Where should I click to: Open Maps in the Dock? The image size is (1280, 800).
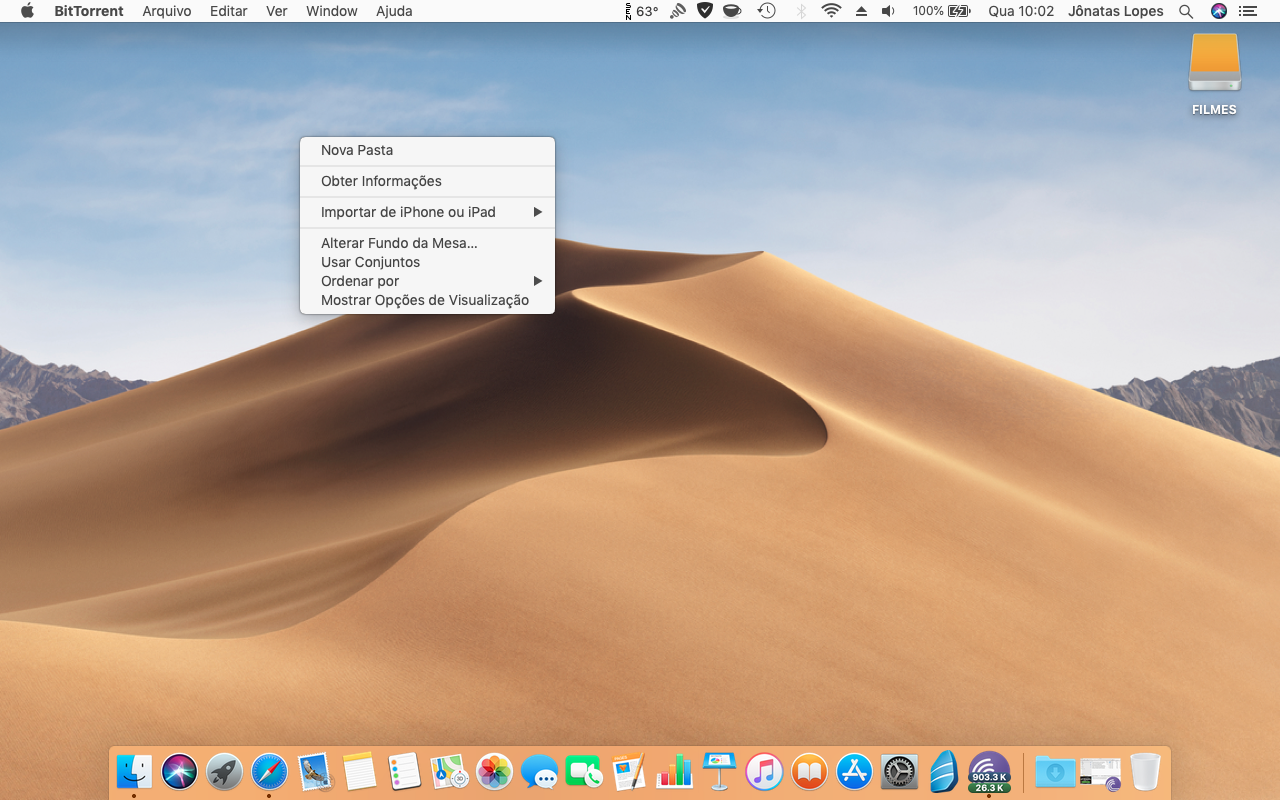(x=449, y=771)
